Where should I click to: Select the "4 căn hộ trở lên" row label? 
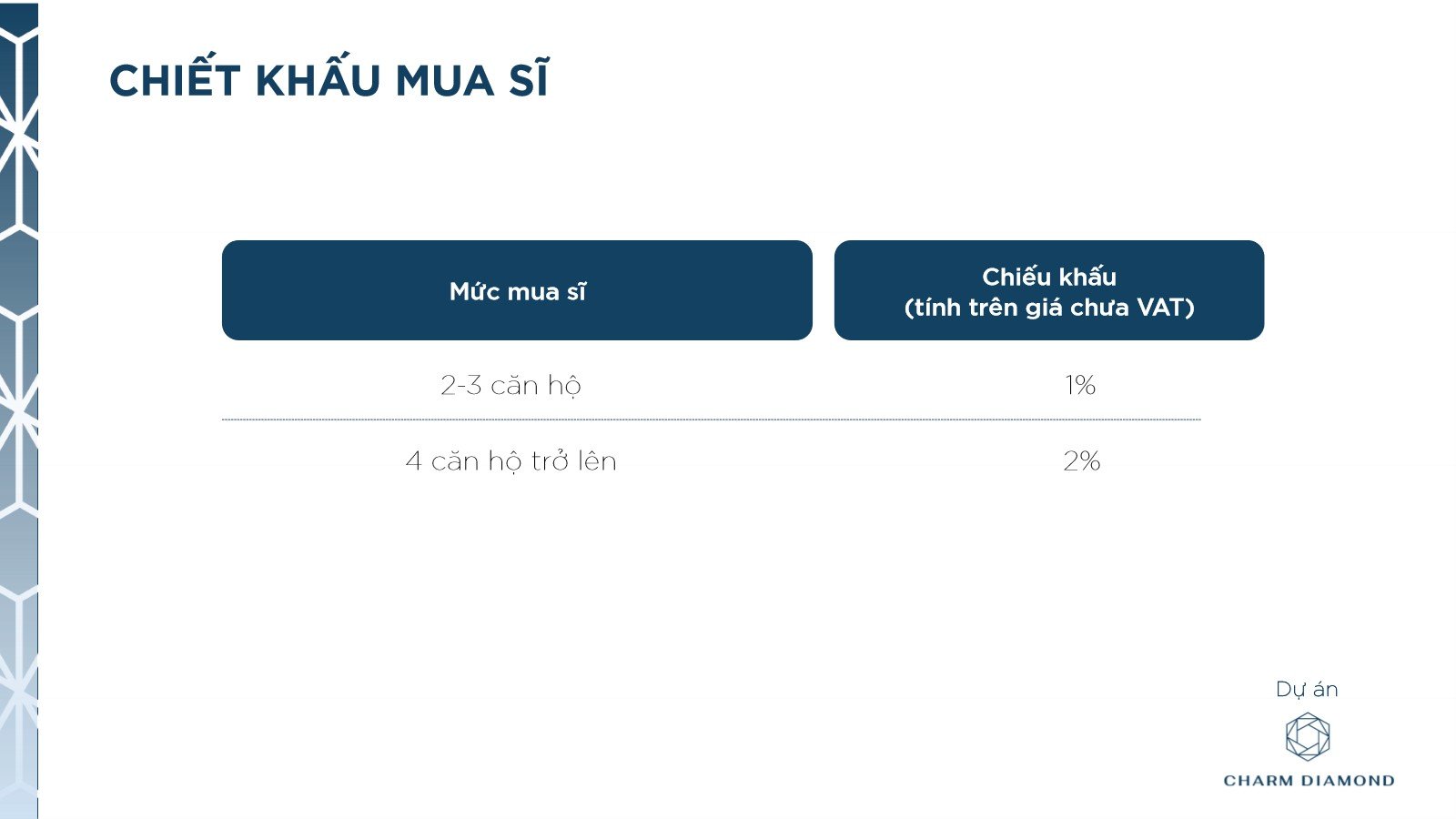coord(511,461)
